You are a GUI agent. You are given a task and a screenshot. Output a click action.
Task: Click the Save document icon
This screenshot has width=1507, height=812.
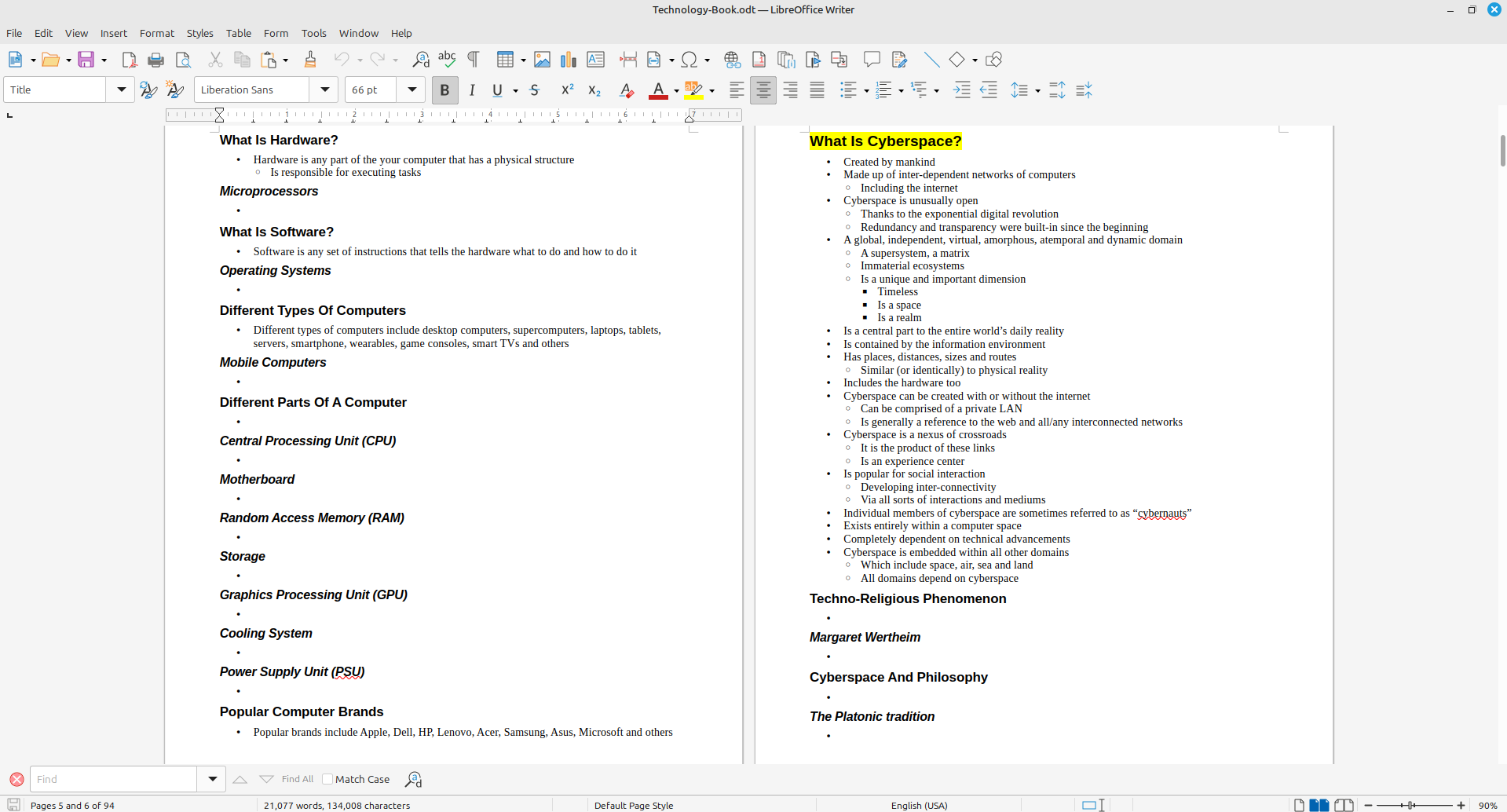pos(86,60)
